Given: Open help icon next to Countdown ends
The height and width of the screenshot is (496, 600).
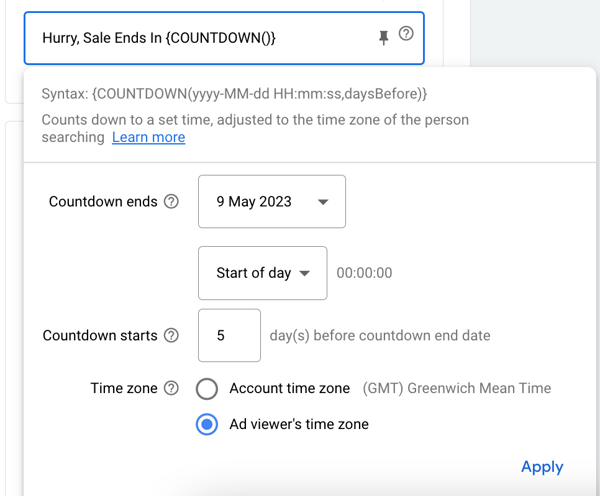Looking at the screenshot, I should 171,202.
